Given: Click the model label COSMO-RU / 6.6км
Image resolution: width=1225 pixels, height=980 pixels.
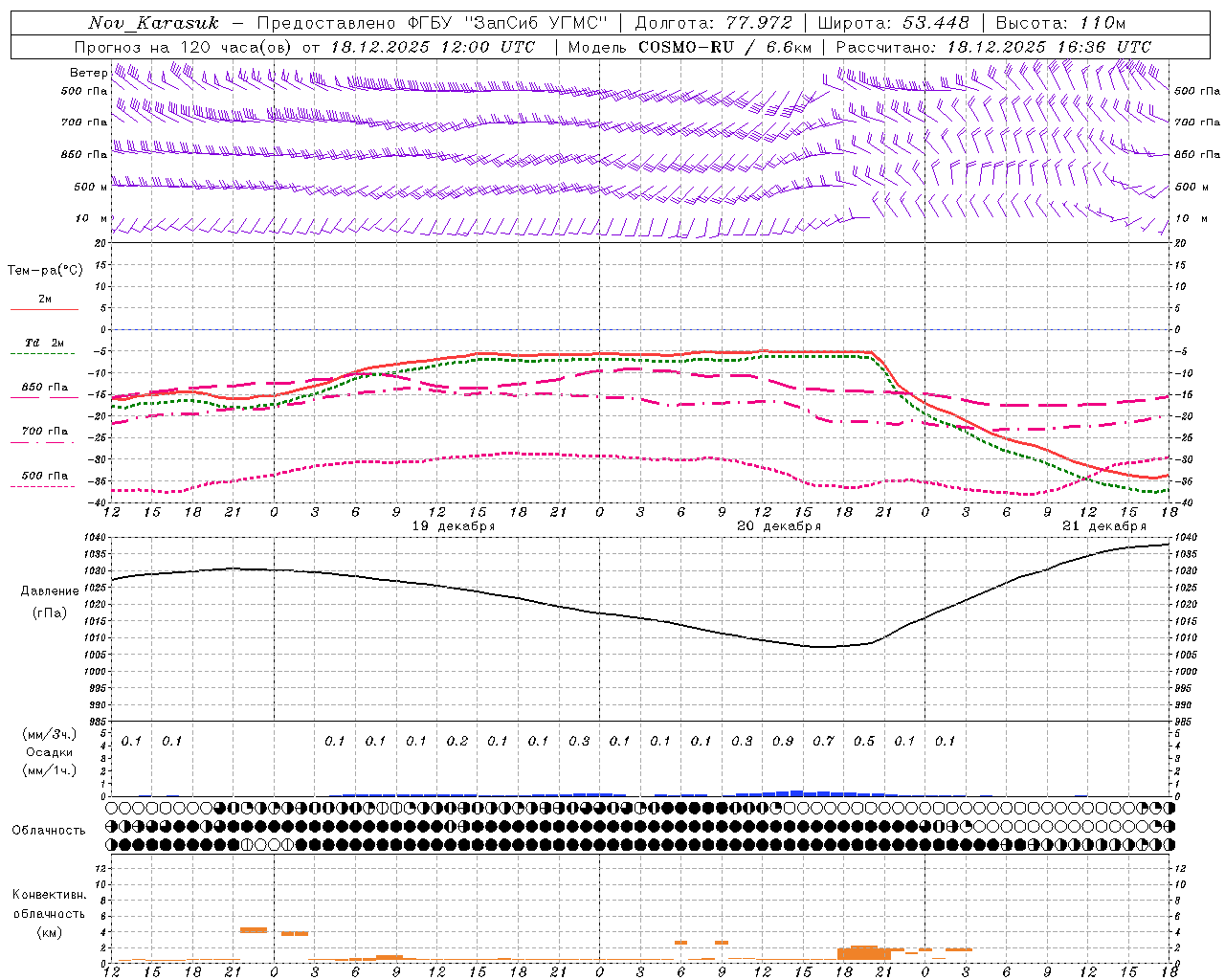Looking at the screenshot, I should pos(724,47).
